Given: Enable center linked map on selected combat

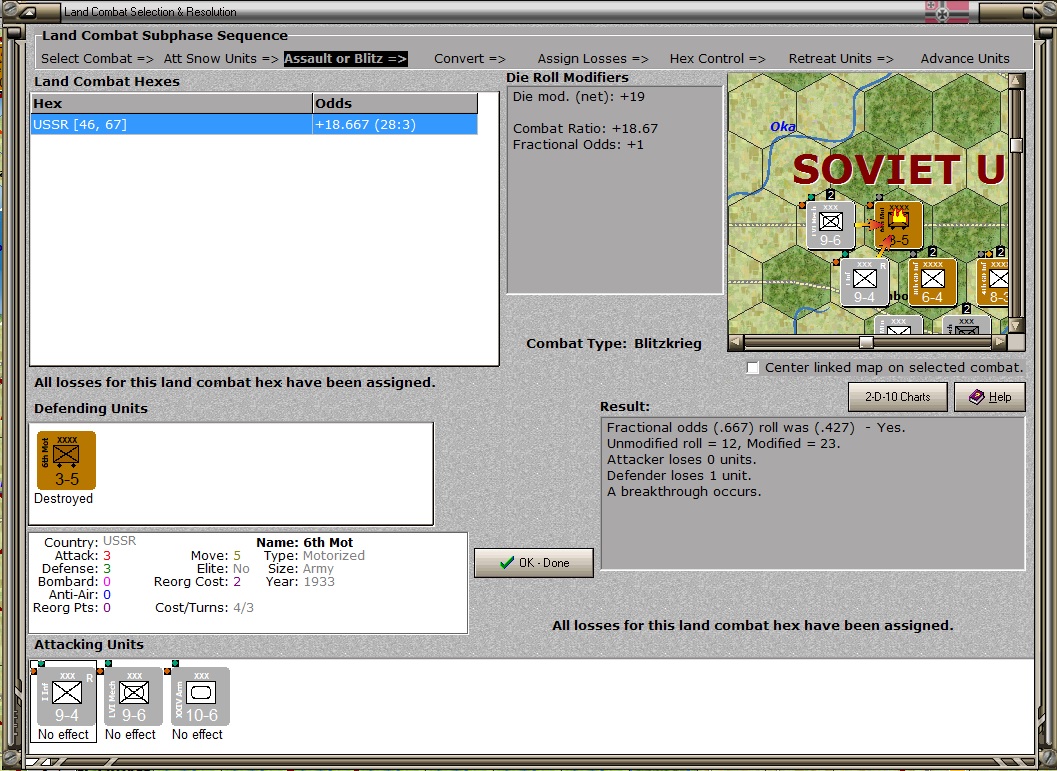Looking at the screenshot, I should (x=753, y=368).
